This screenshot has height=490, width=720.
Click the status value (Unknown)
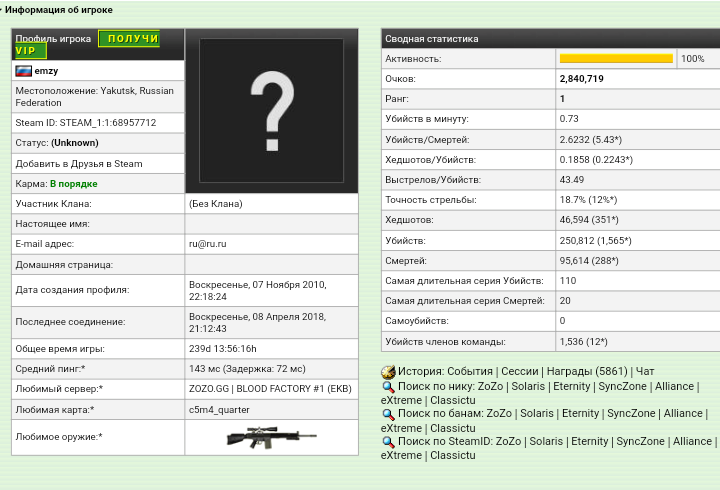[x=75, y=143]
